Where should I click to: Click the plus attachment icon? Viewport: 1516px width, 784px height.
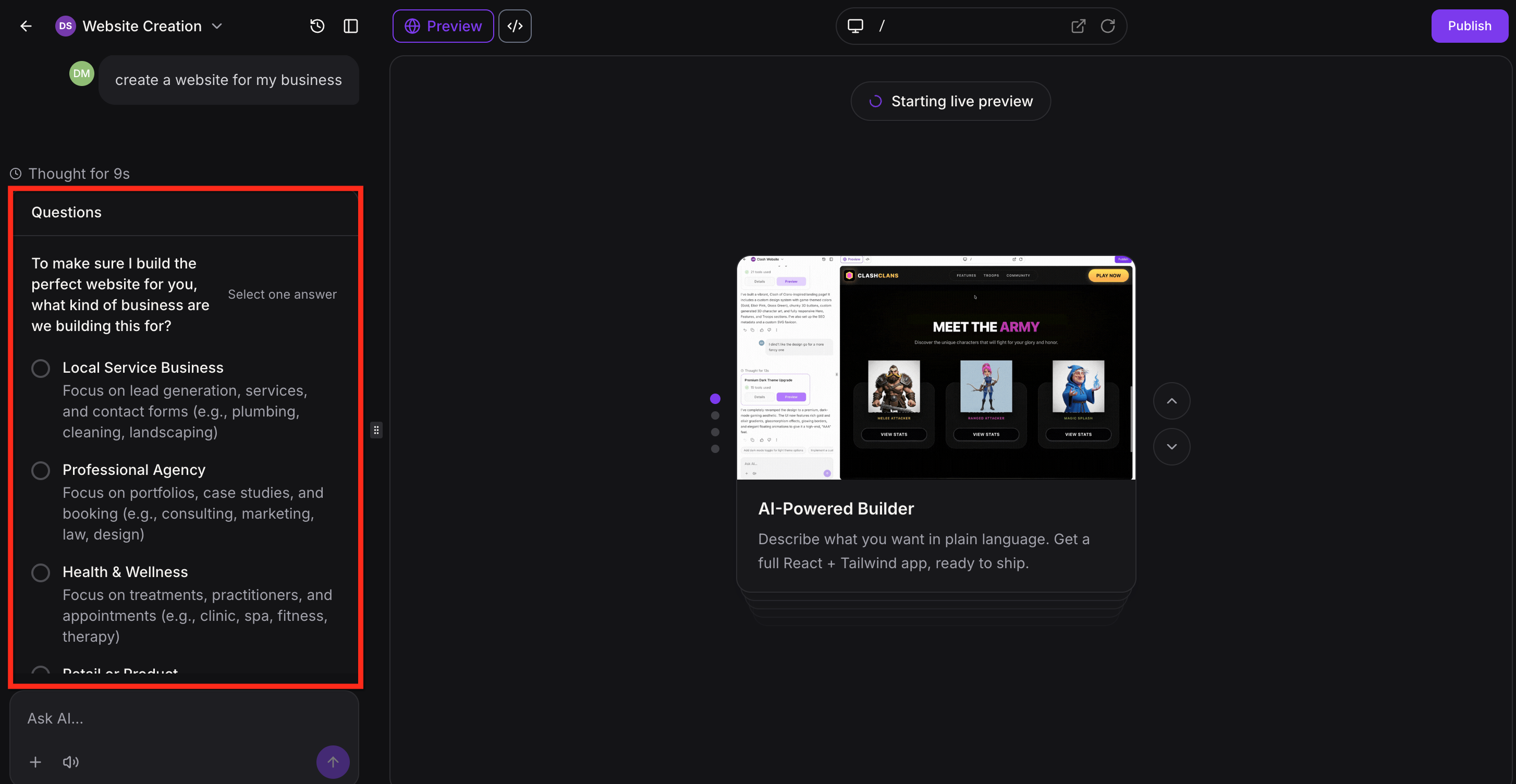[x=35, y=762]
